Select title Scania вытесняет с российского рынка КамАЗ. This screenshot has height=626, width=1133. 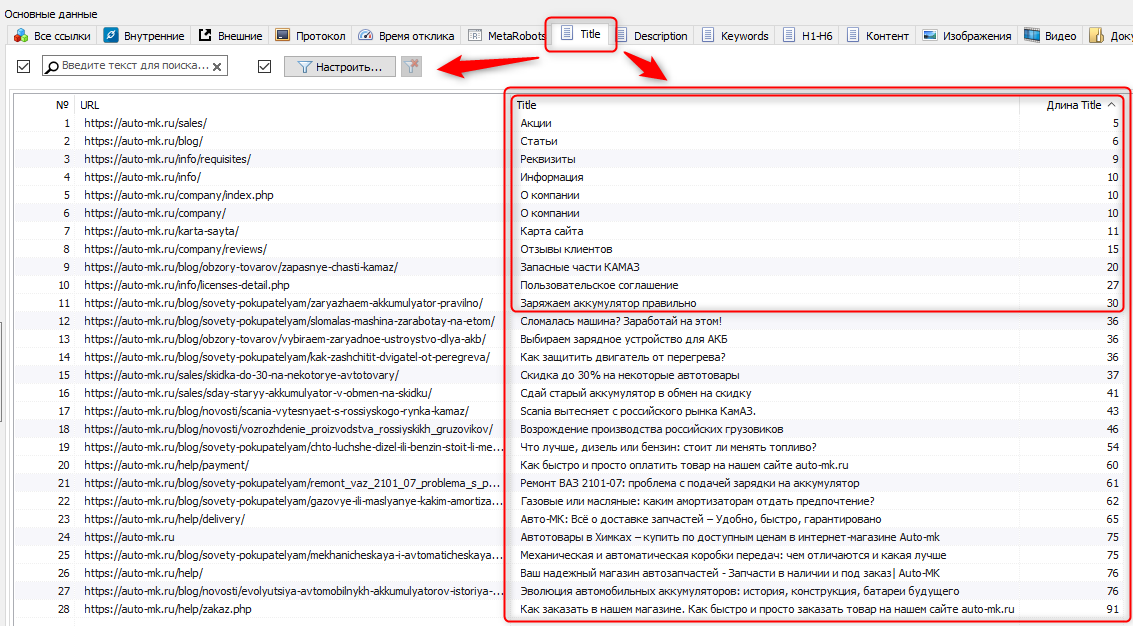(638, 411)
